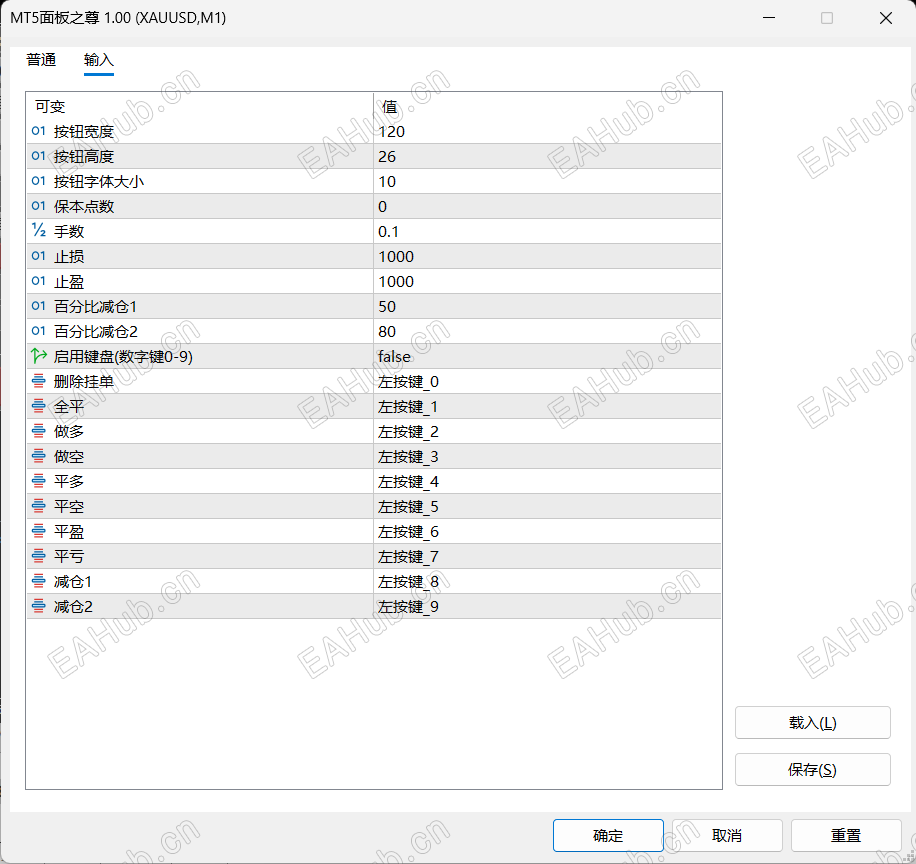The width and height of the screenshot is (916, 864).
Task: Select the 输入 tab
Action: pos(98,60)
